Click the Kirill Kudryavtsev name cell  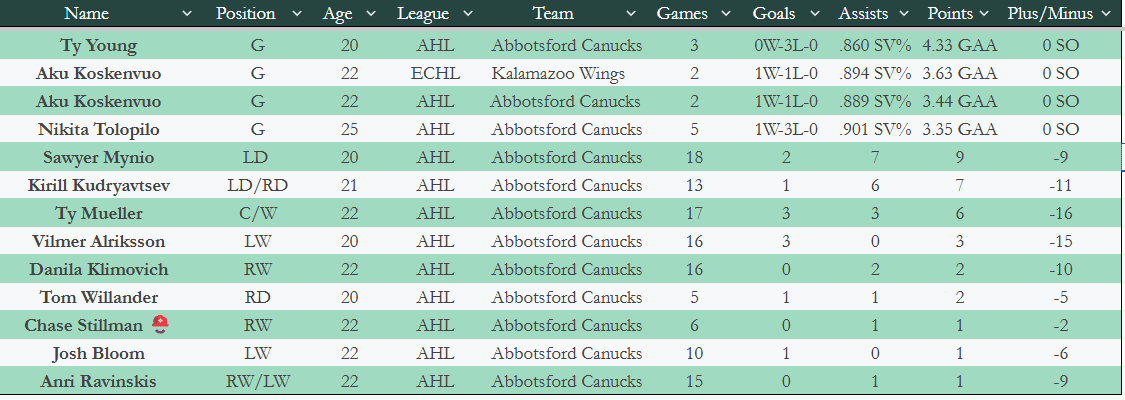(x=98, y=185)
